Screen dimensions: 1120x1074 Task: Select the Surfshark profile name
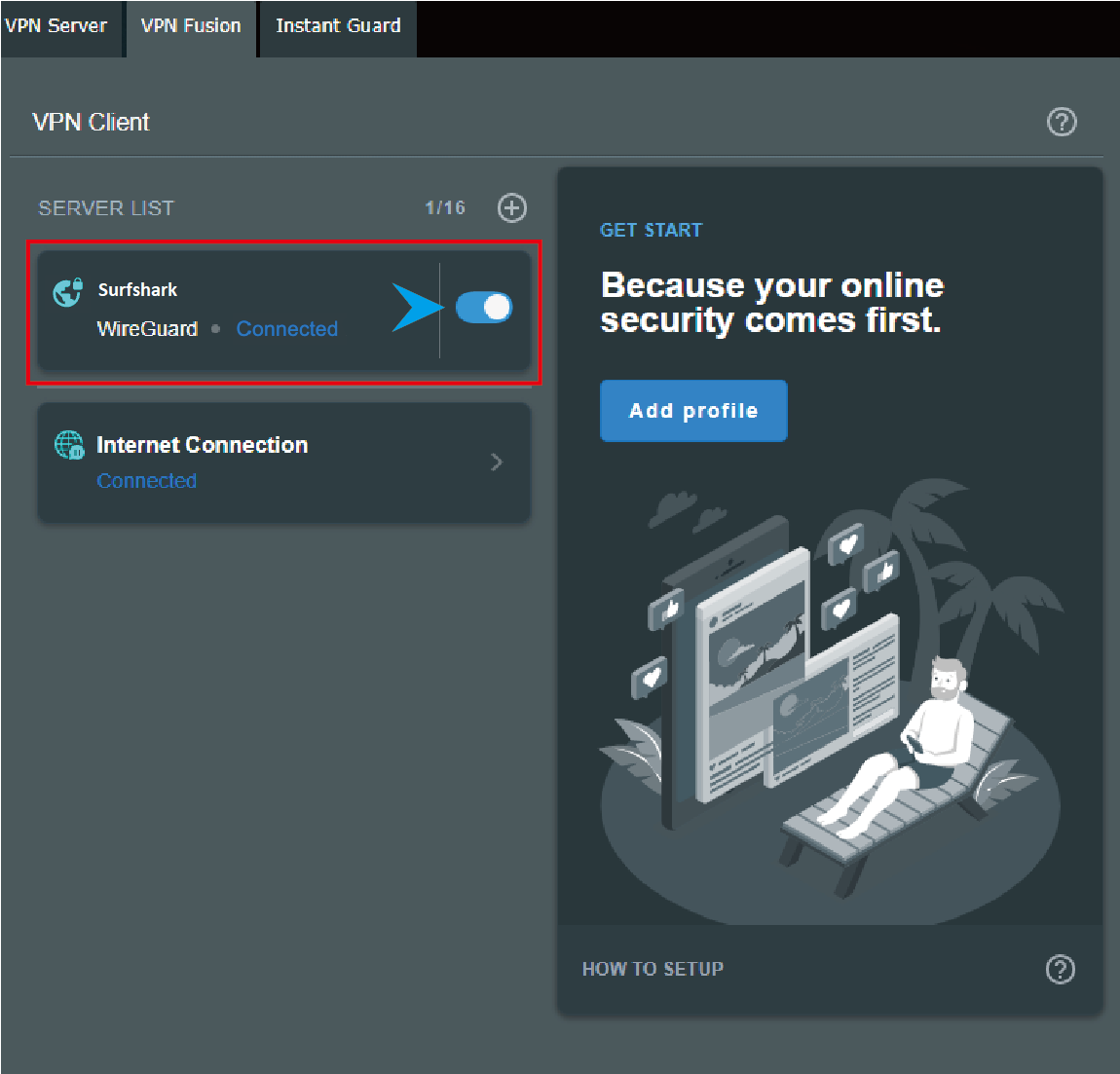(x=137, y=290)
